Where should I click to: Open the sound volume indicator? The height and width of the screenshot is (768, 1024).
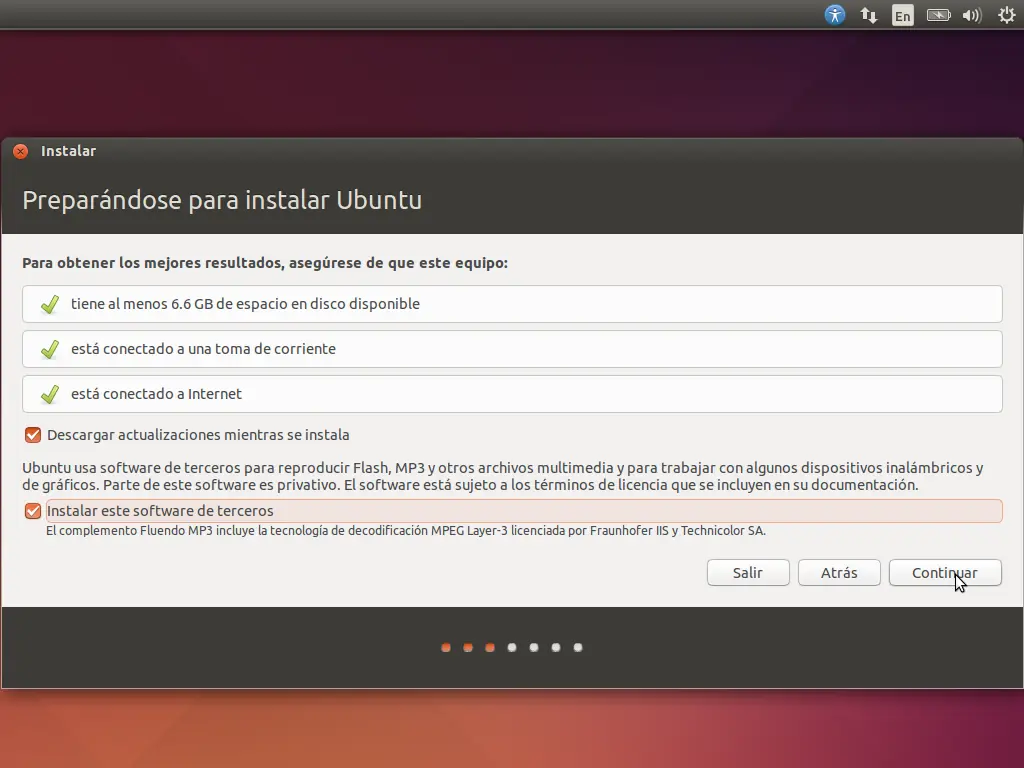[972, 15]
